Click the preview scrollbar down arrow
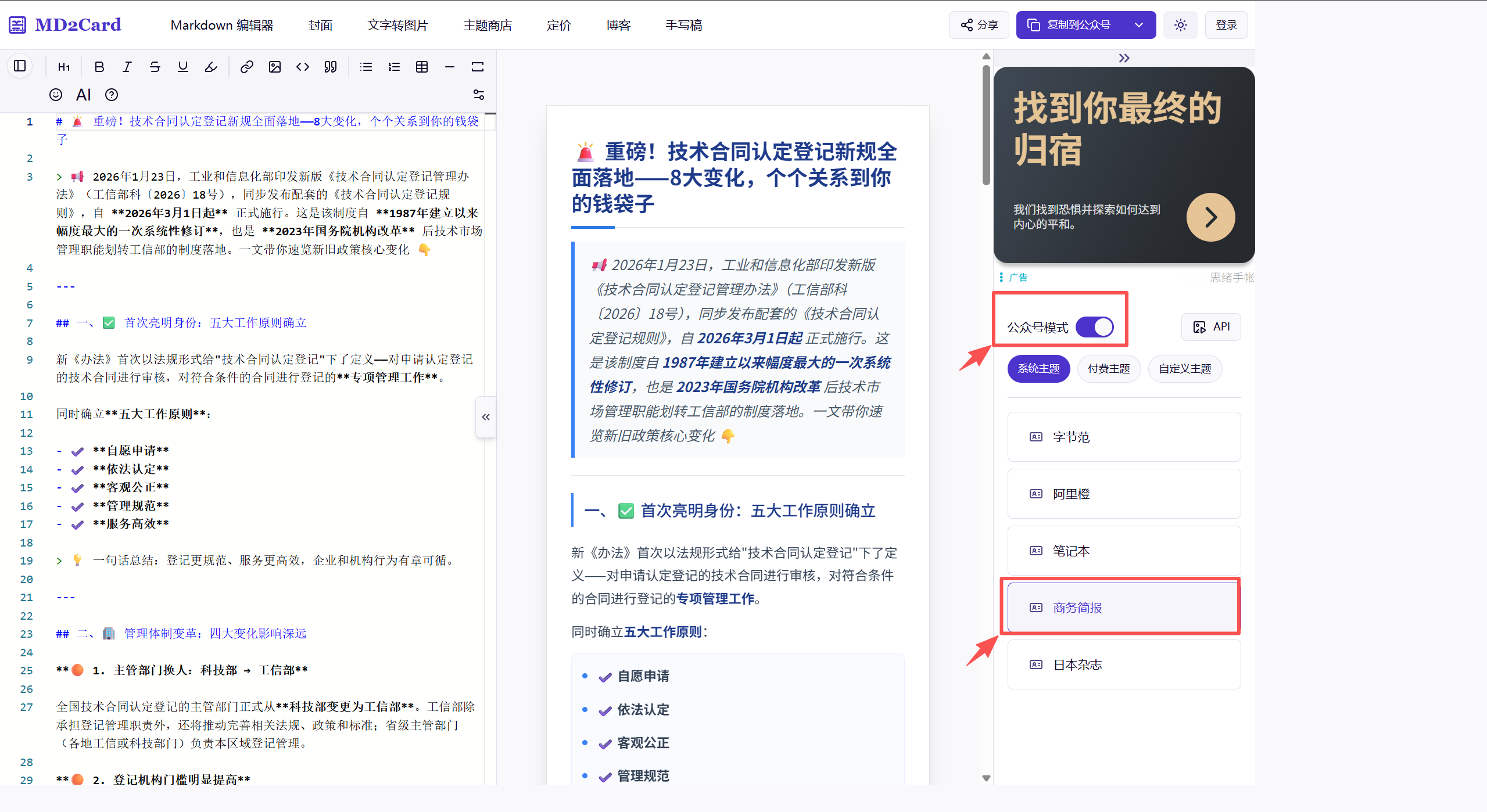The width and height of the screenshot is (1487, 812). pos(986,778)
